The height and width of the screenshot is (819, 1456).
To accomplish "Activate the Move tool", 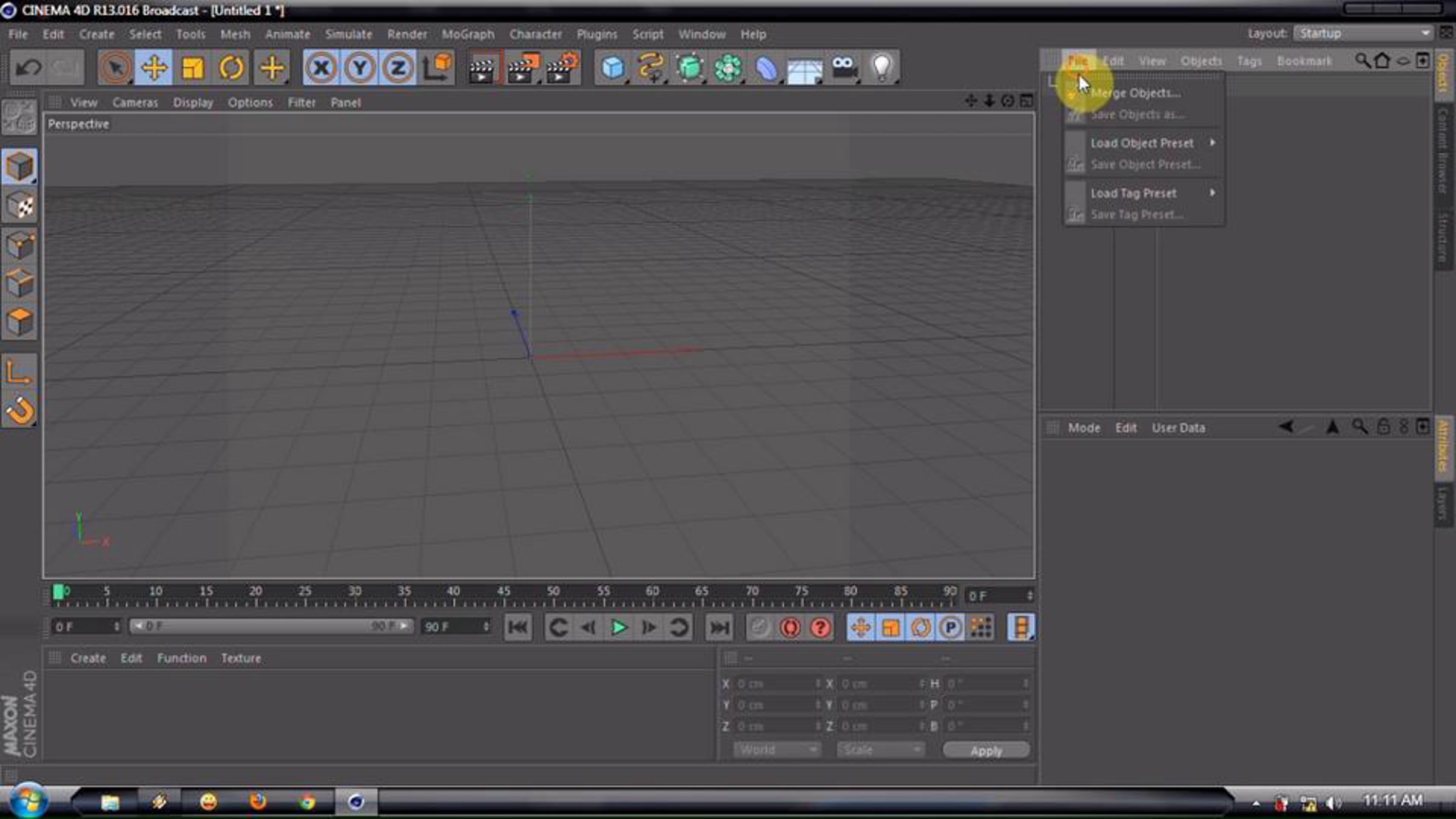I will [154, 67].
